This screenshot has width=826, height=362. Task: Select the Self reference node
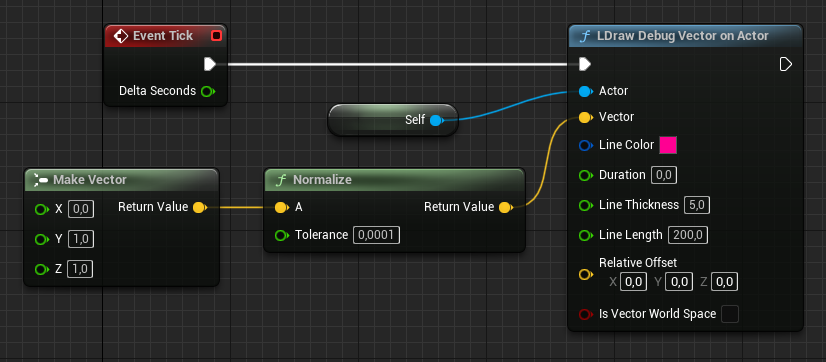[x=392, y=120]
